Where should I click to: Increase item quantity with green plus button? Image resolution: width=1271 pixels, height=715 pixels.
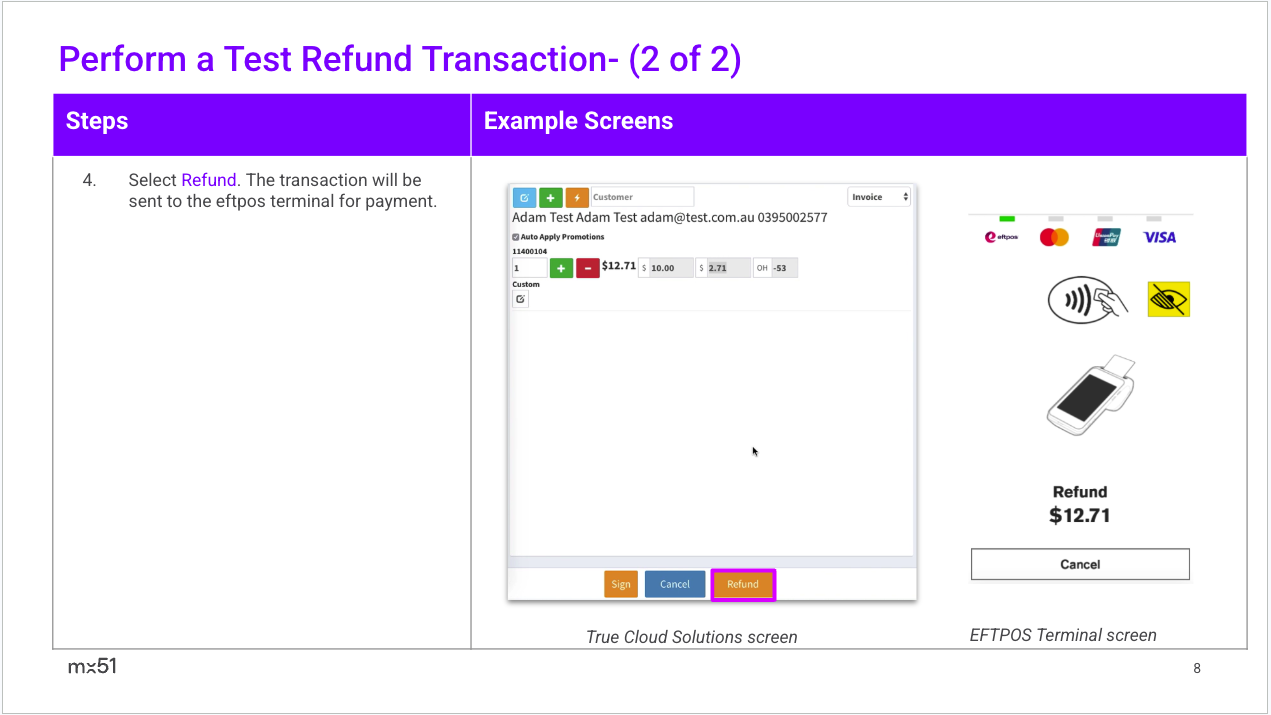click(561, 268)
